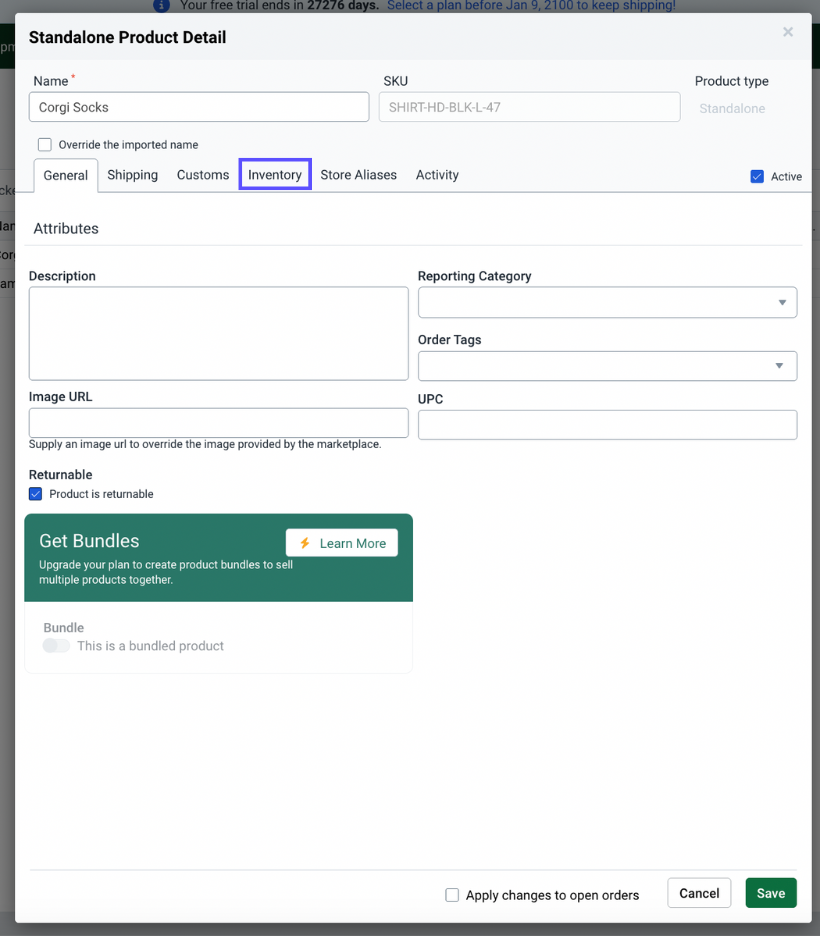The width and height of the screenshot is (820, 936).
Task: Uncheck the Active checkbox
Action: tap(757, 177)
